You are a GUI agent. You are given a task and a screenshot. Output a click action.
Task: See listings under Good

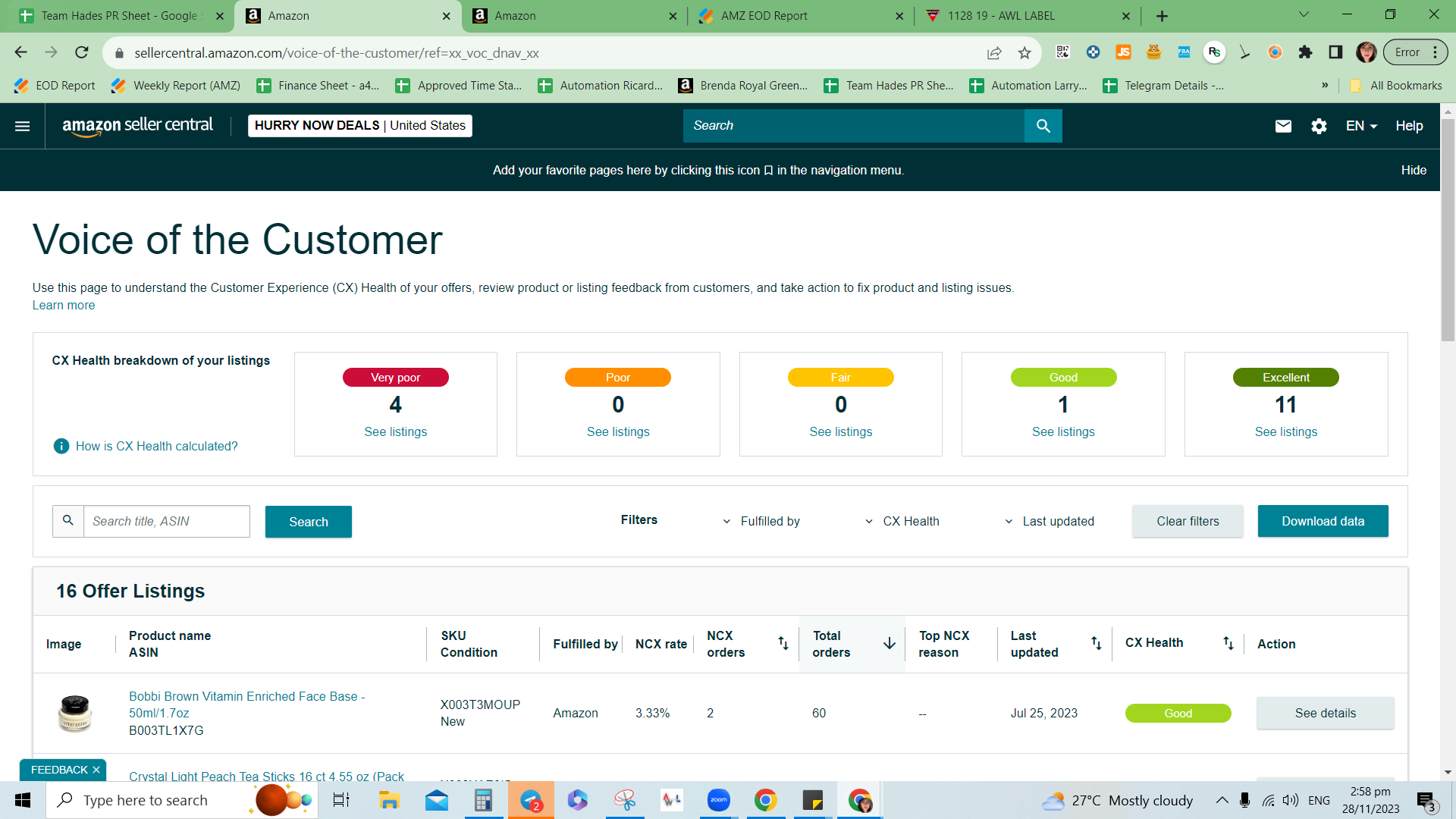coord(1063,432)
